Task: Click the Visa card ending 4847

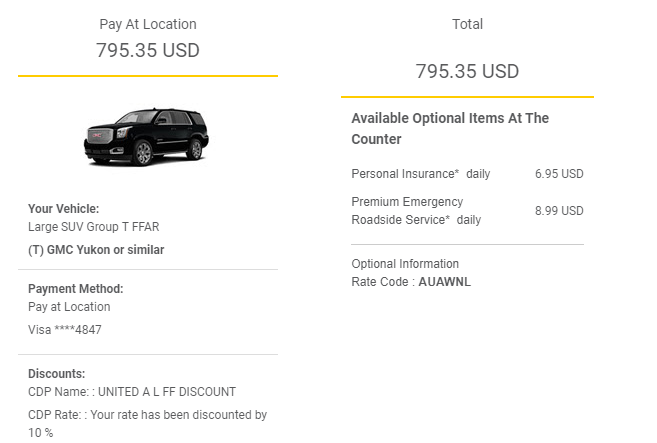Action: (65, 329)
